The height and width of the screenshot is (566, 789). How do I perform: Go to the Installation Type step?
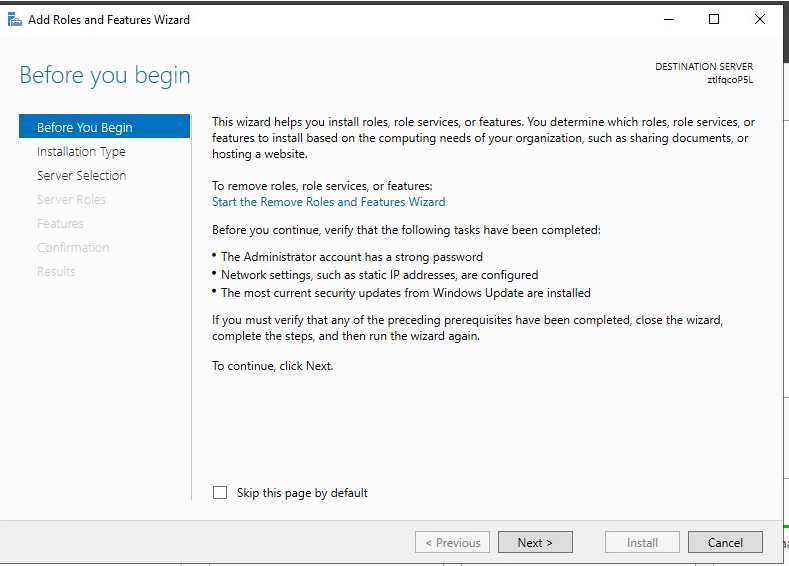click(x=81, y=152)
